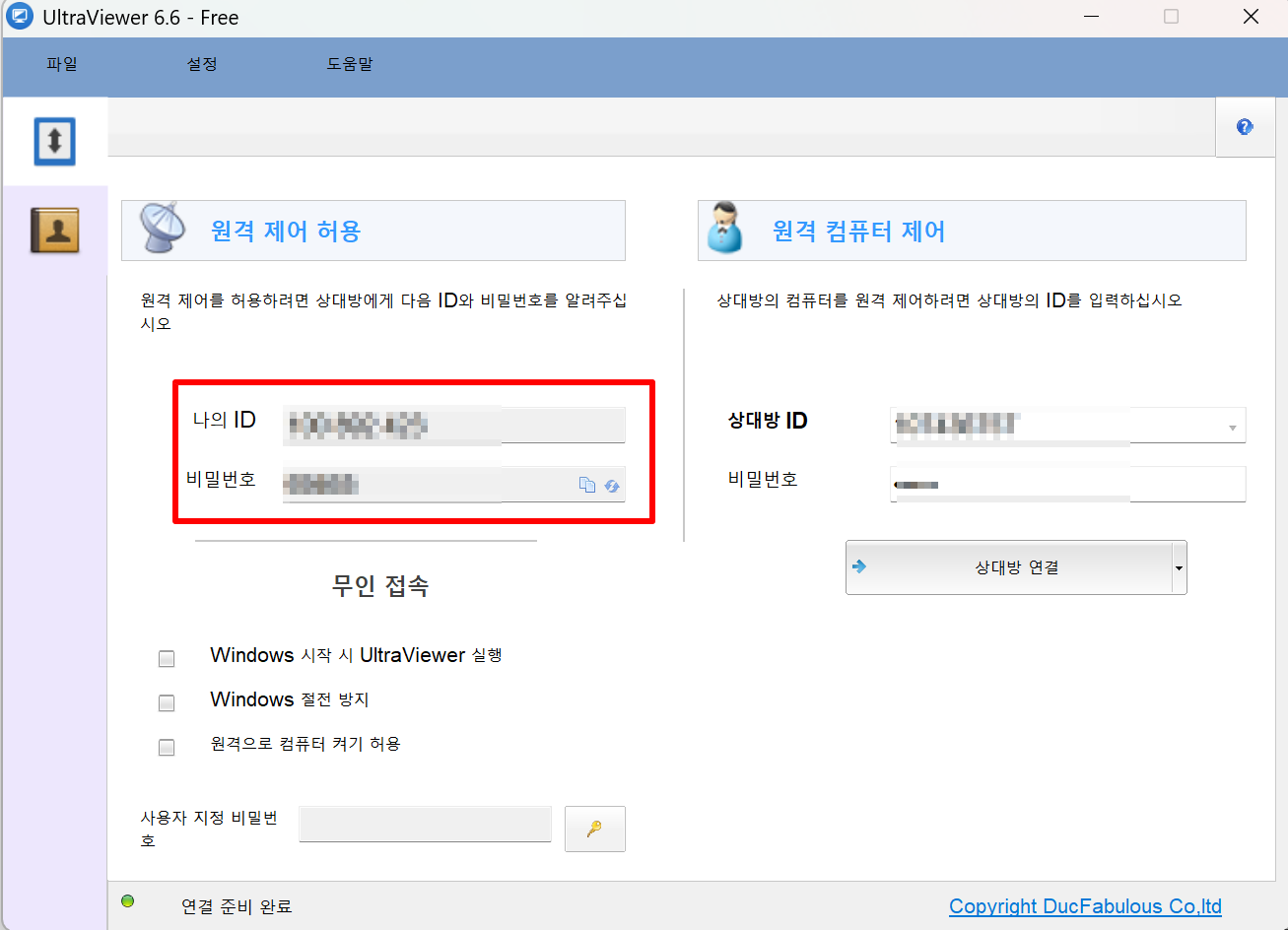The image size is (1288, 930).
Task: Expand the partner ID dropdown arrow
Action: click(1232, 426)
